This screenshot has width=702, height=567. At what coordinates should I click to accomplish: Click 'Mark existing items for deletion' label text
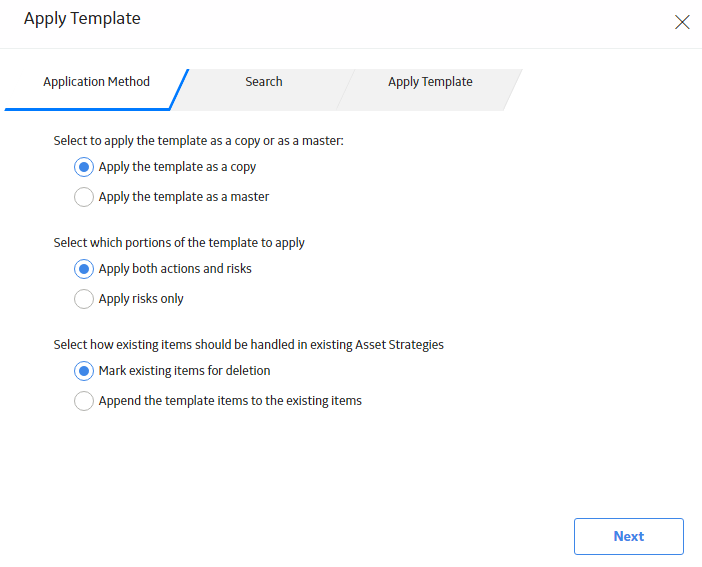coord(184,371)
